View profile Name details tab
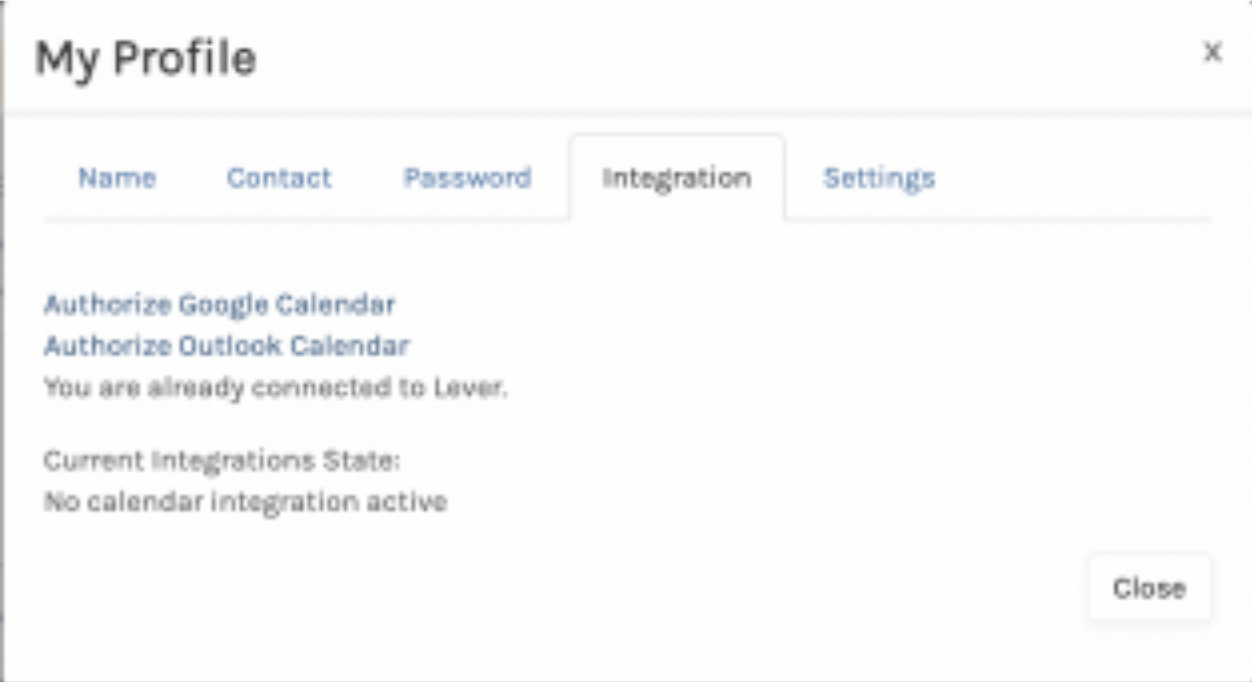The height and width of the screenshot is (682, 1252). click(117, 178)
